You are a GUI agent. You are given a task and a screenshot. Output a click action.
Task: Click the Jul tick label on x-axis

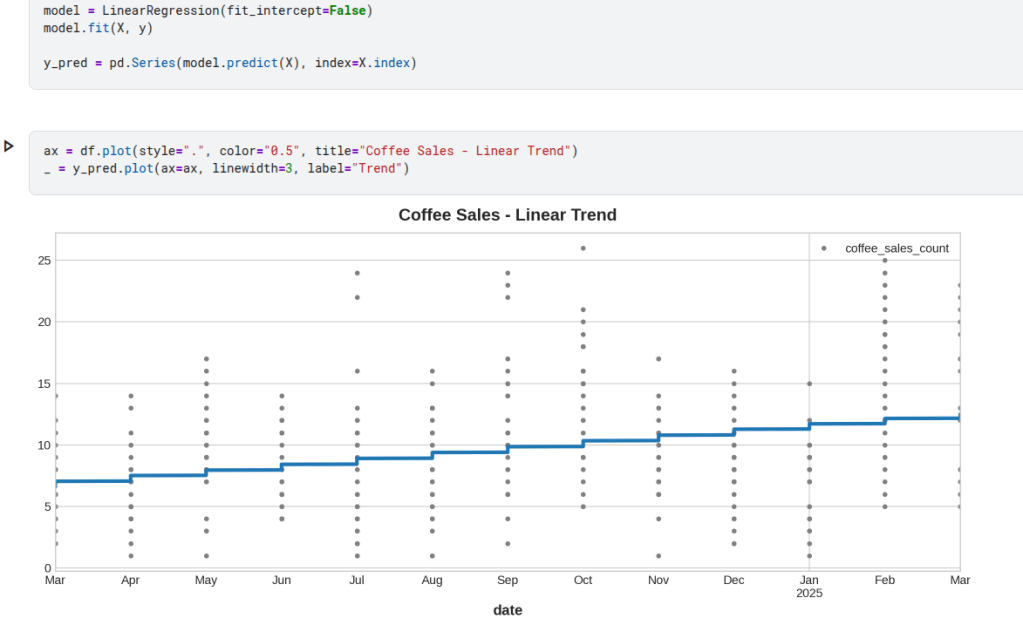tap(357, 580)
